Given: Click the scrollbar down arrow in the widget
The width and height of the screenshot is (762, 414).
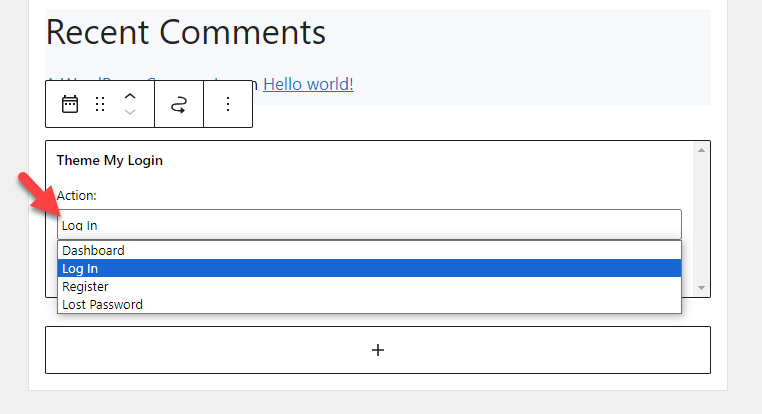Looking at the screenshot, I should point(701,288).
